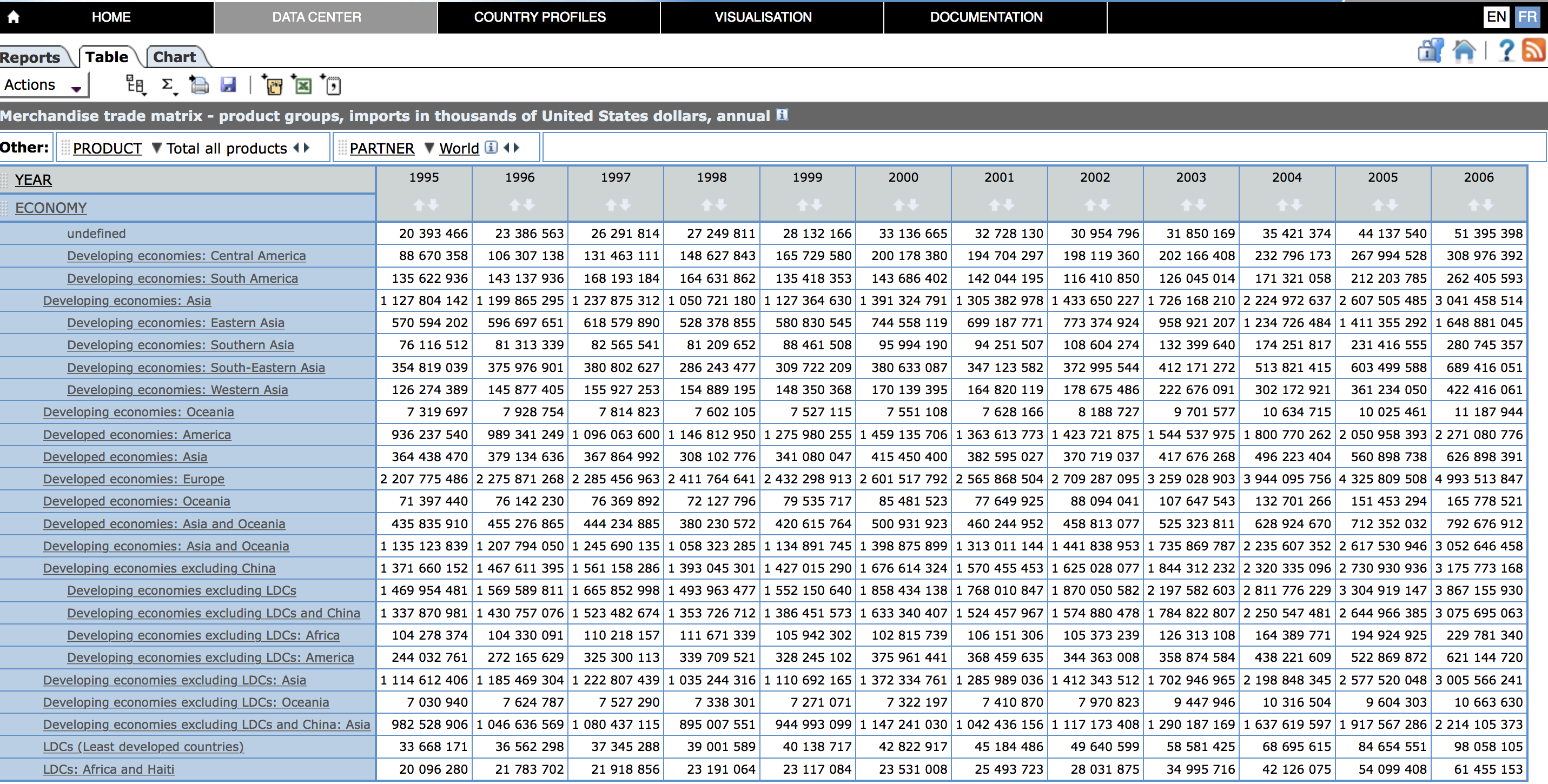Switch to the Chart tab
Viewport: 1548px width, 784px height.
click(x=174, y=57)
